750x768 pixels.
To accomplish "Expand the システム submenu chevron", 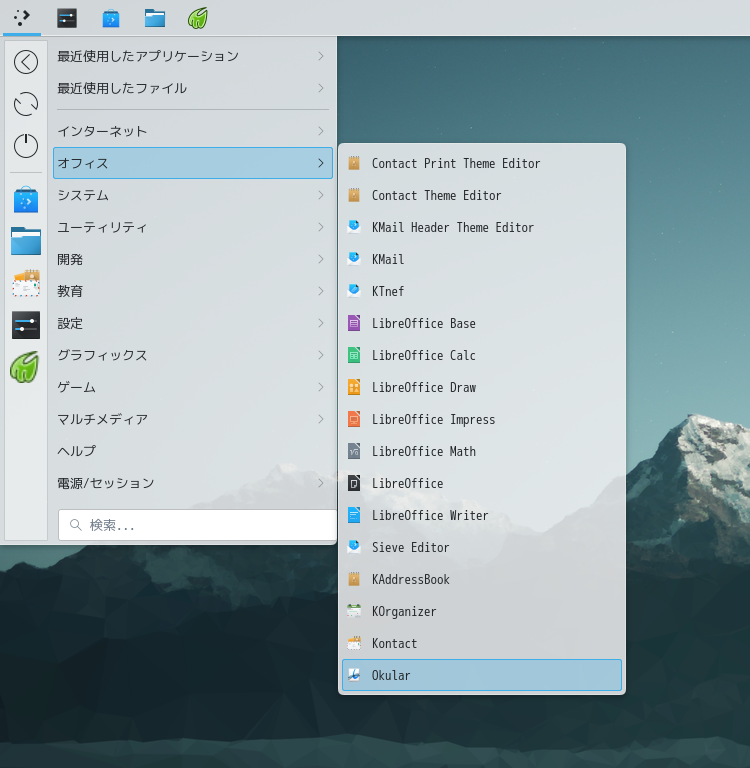I will point(320,195).
